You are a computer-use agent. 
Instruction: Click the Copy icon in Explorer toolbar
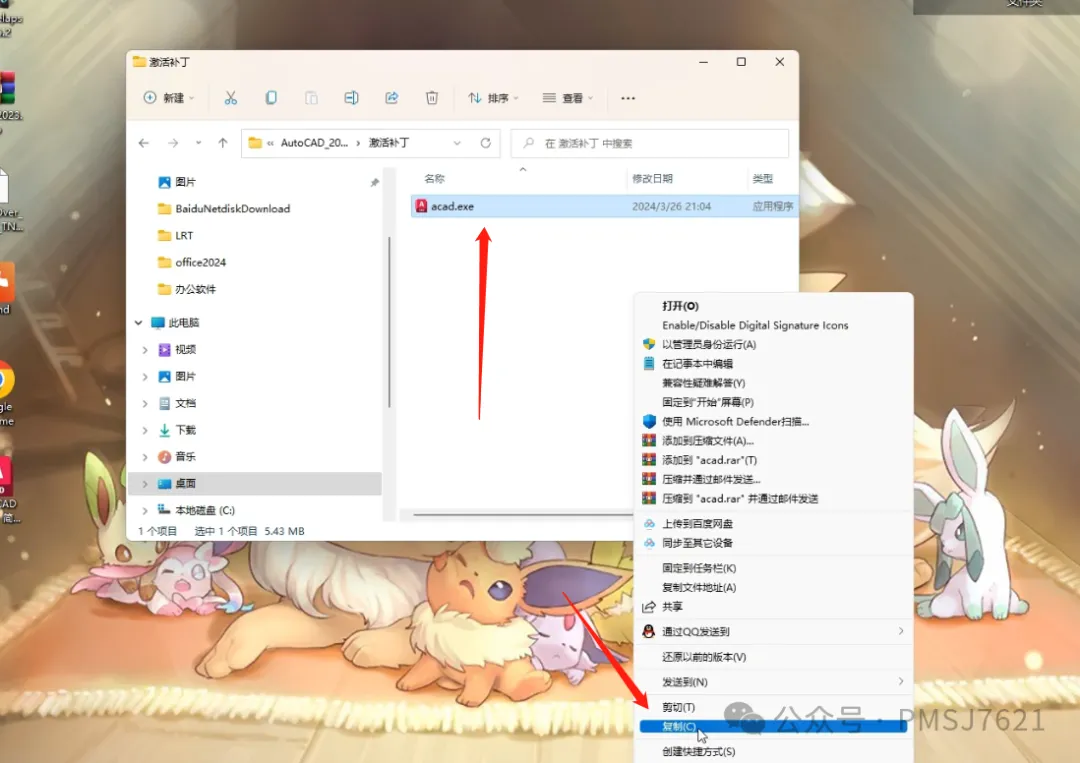point(271,98)
